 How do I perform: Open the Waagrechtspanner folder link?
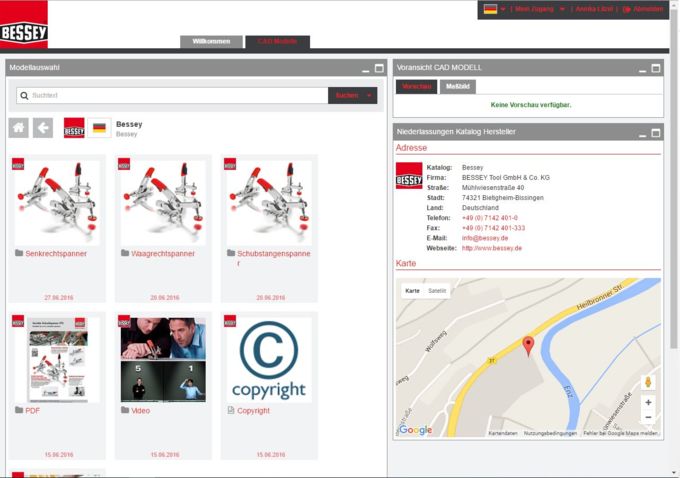(x=163, y=254)
